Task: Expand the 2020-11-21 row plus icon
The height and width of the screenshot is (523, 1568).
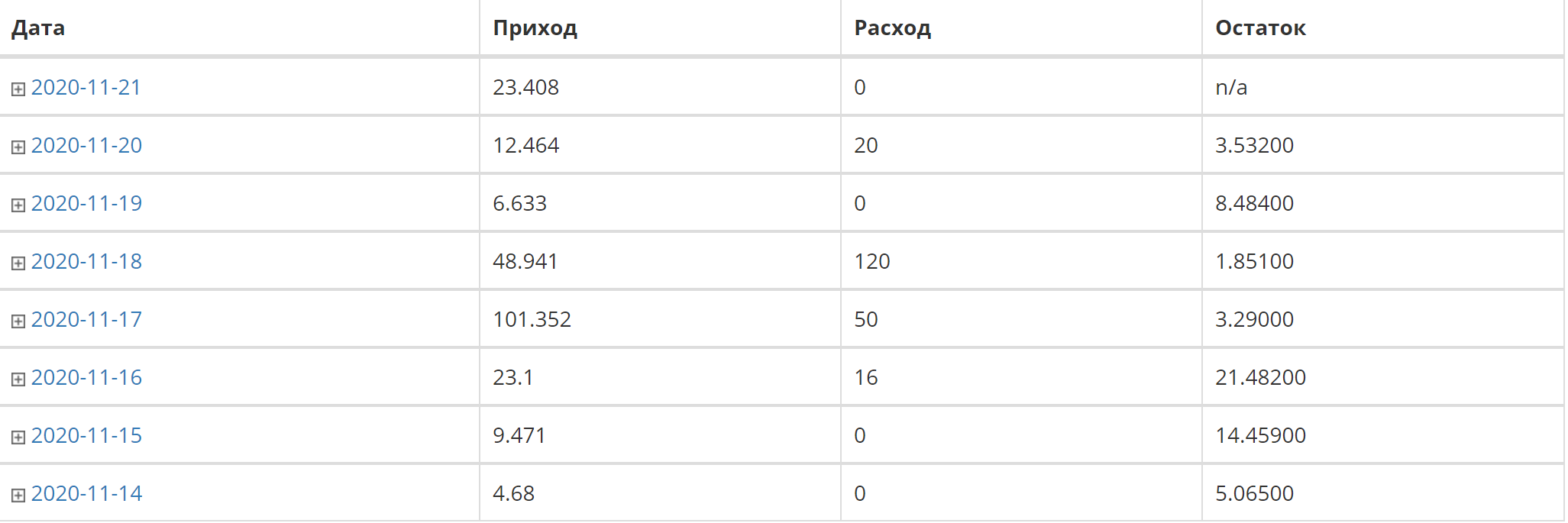Action: (x=18, y=89)
